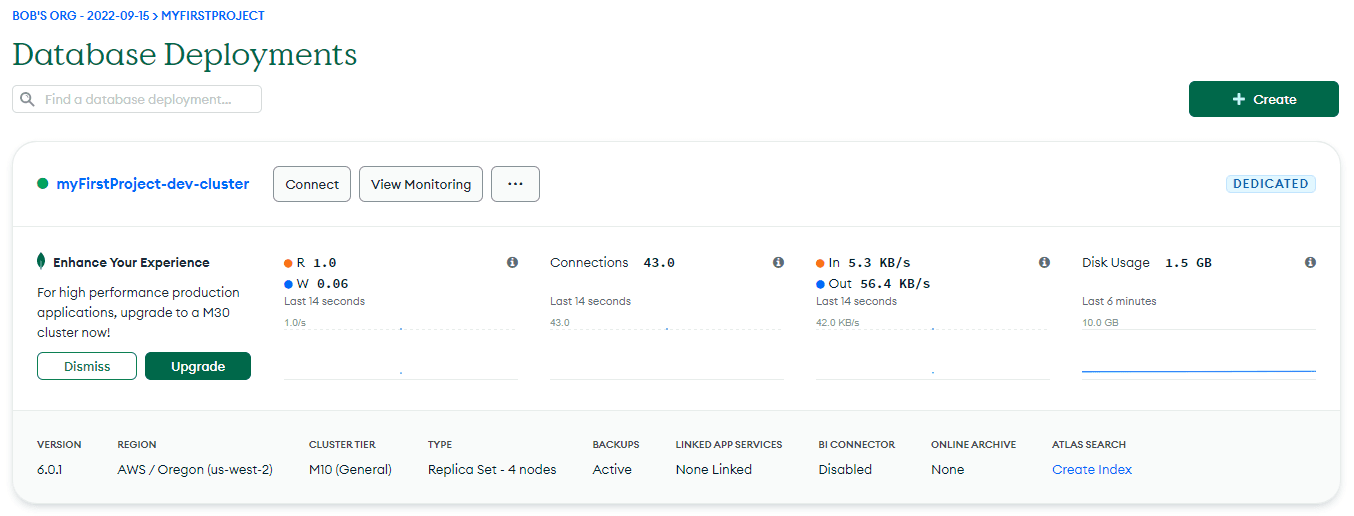
Task: Dismiss the upgrade suggestion
Action: 87,366
